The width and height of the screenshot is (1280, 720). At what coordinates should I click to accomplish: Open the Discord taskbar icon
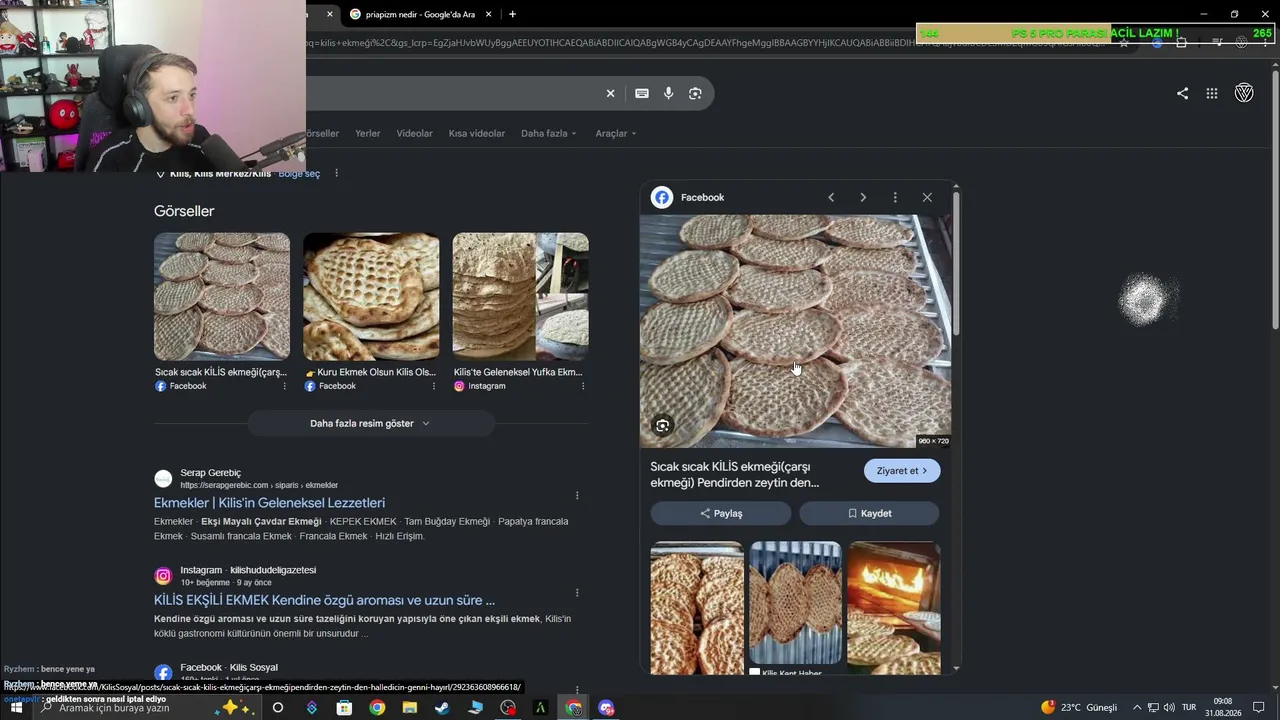[606, 708]
